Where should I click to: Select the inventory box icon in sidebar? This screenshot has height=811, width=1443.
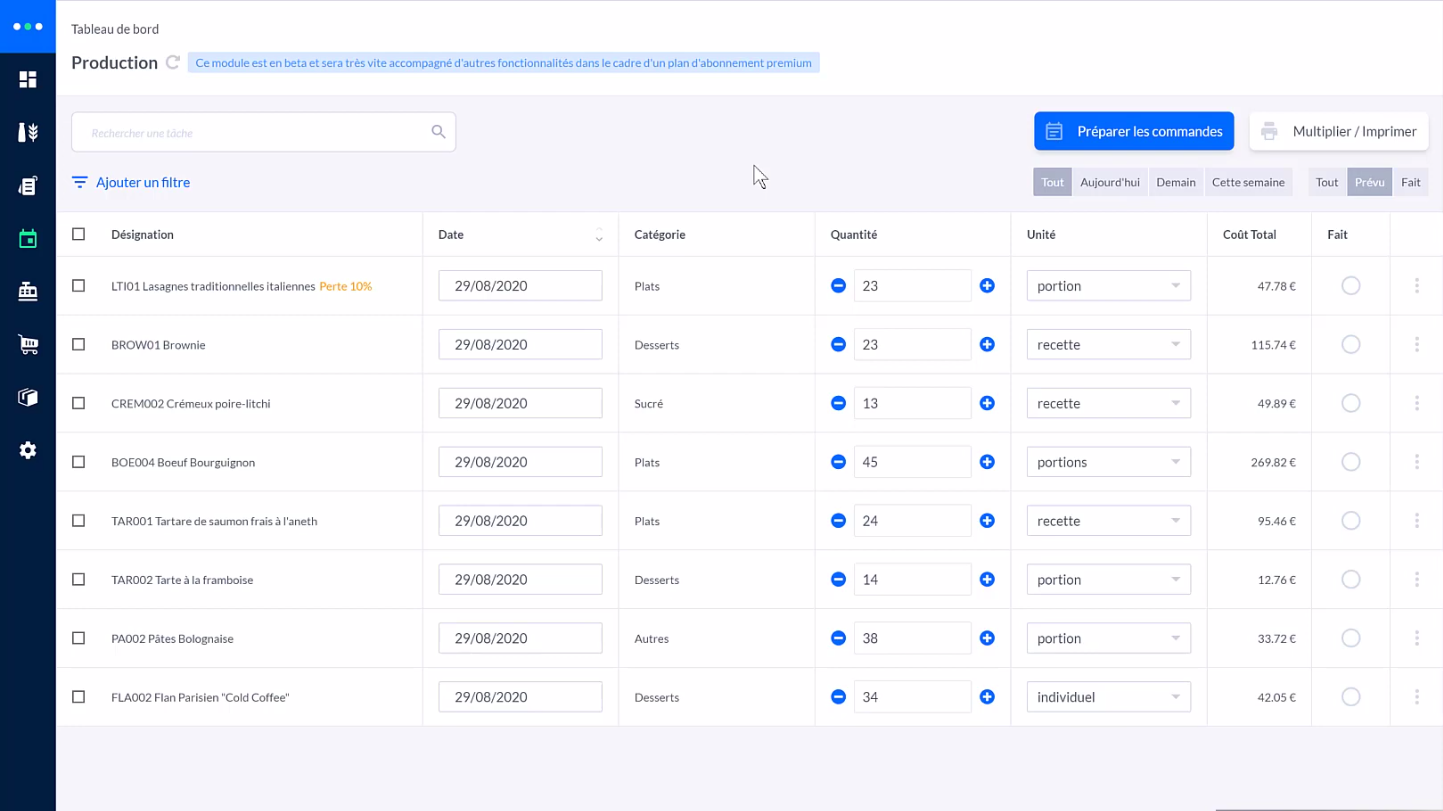tap(27, 397)
